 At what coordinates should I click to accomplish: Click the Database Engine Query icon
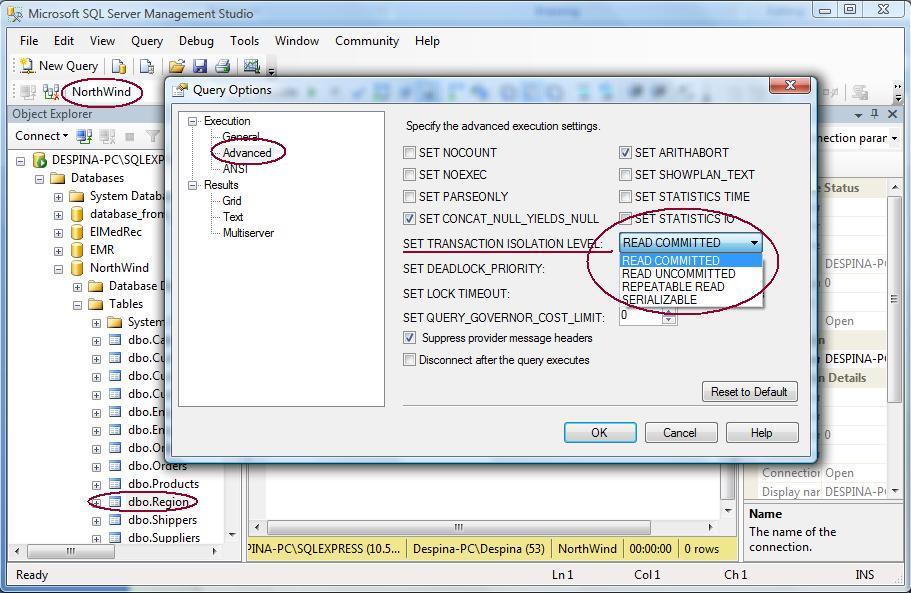coord(119,66)
